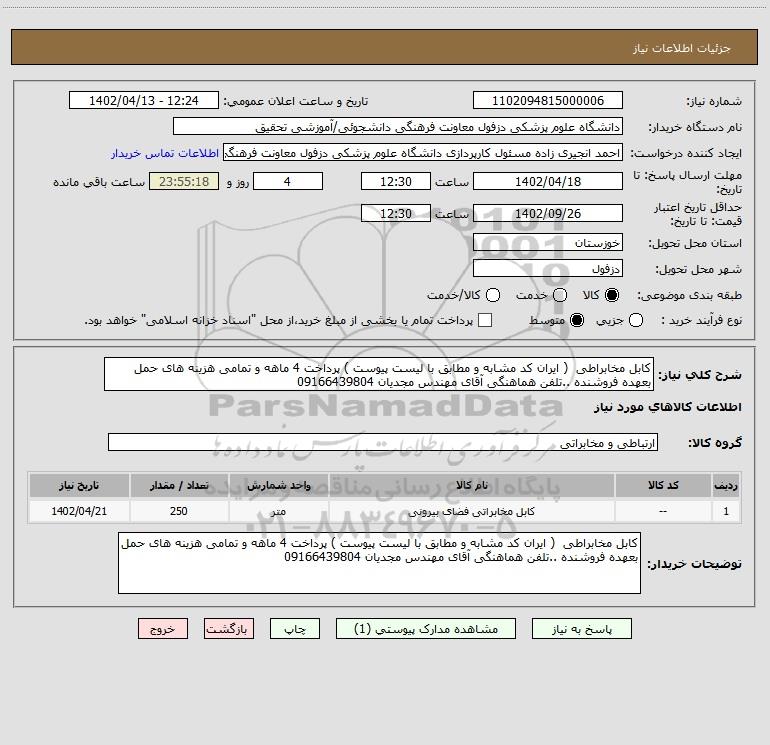Viewport: 770px width, 745px height.
Task: Click the تاریخ نیاز column header
Action: coord(79,485)
